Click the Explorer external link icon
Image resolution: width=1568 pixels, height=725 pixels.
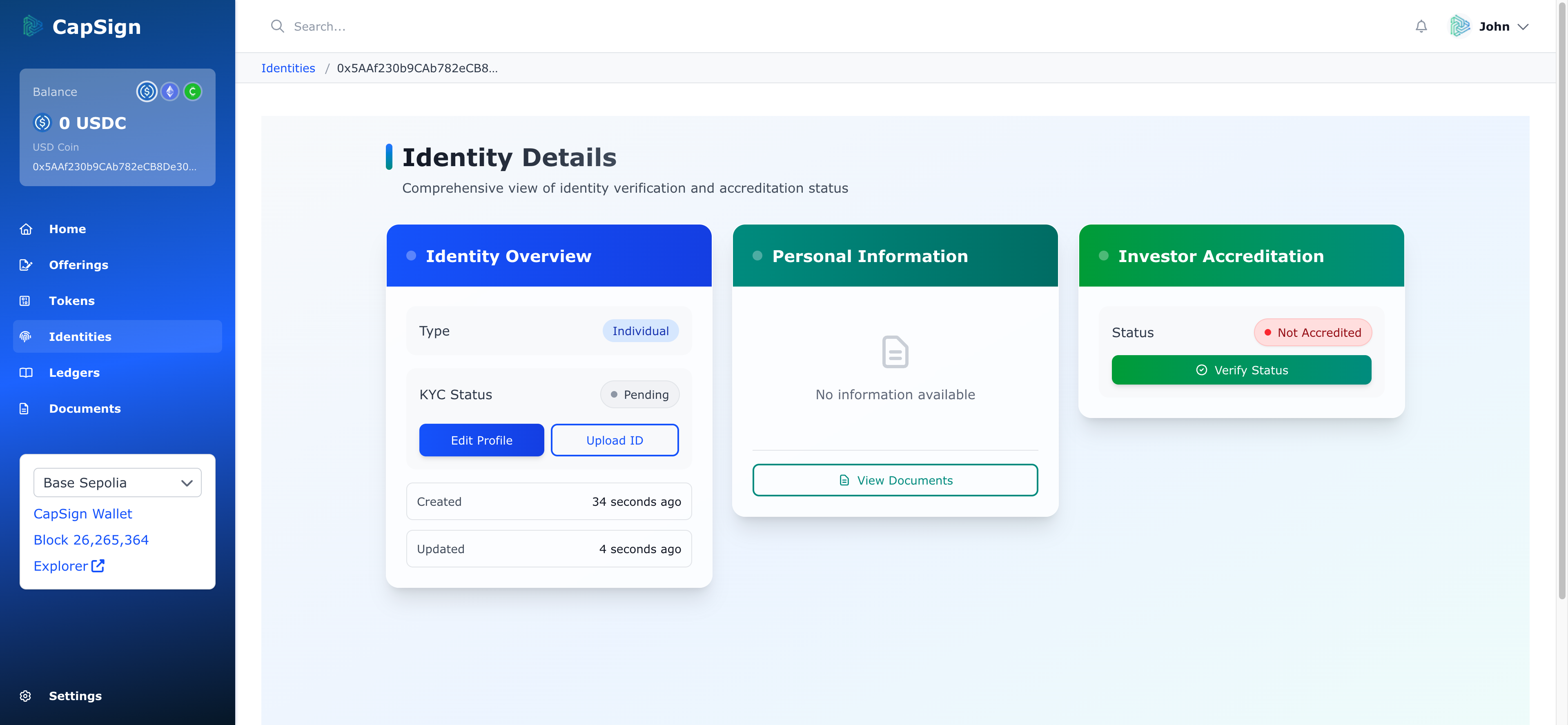pyautogui.click(x=98, y=565)
